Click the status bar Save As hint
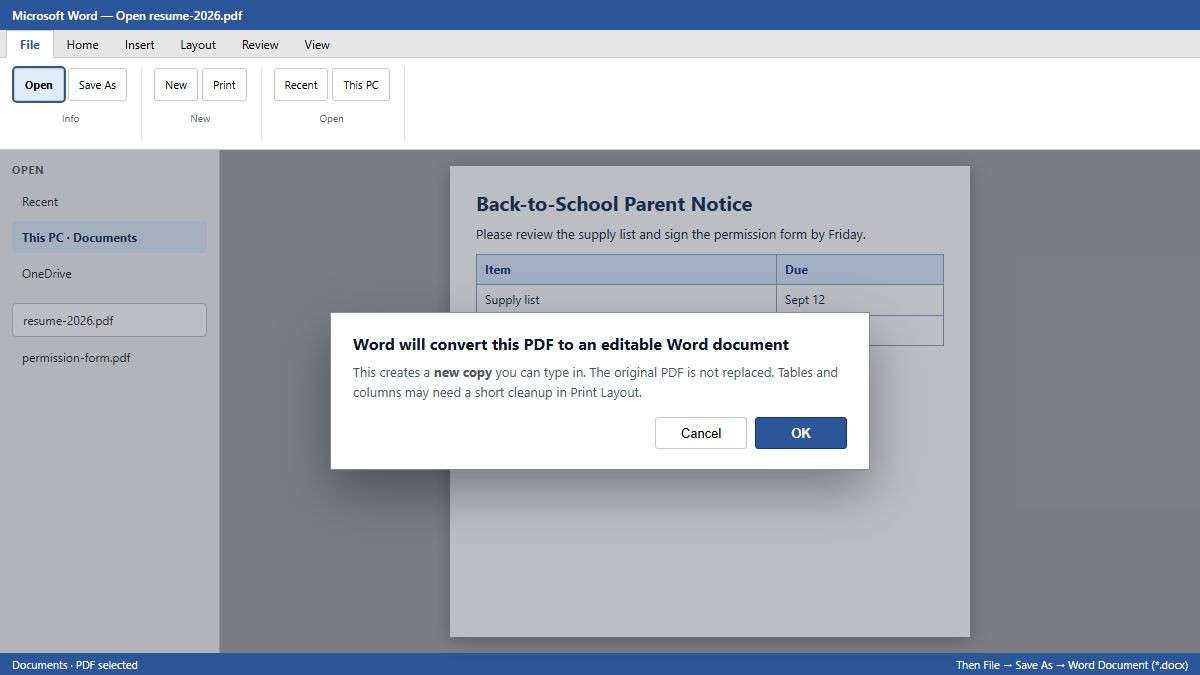 point(1071,665)
